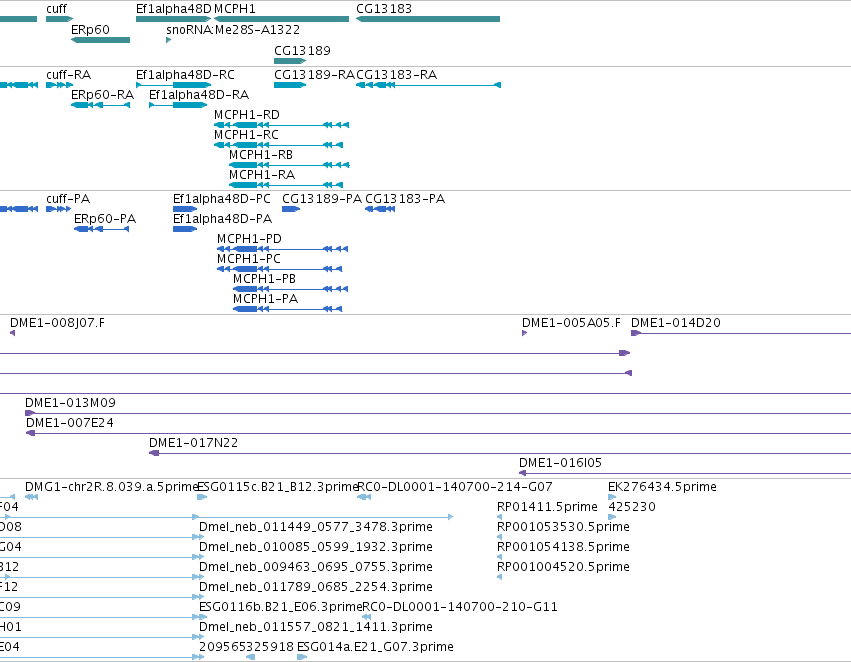This screenshot has height=662, width=851.
Task: Click the Ef1alpha48D-PC protein bar
Action: [x=185, y=209]
